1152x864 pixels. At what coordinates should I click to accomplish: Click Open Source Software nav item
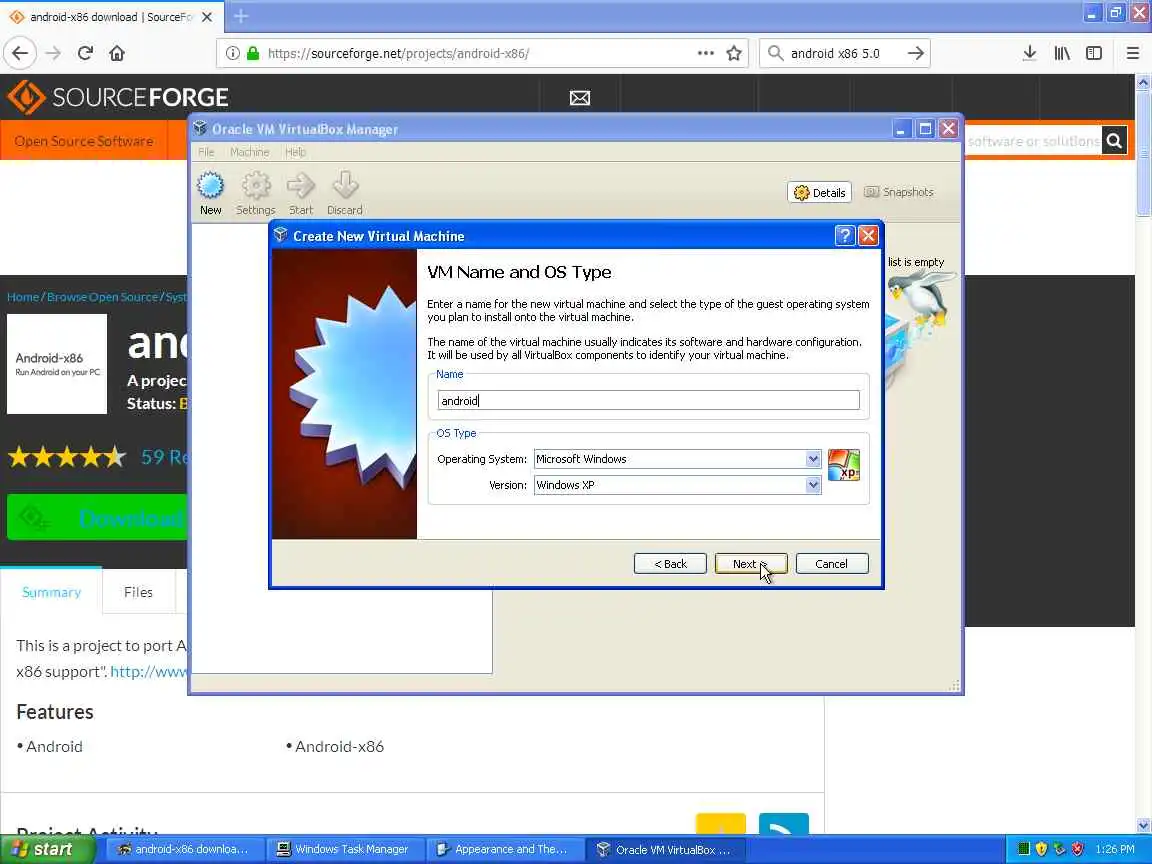(x=84, y=141)
